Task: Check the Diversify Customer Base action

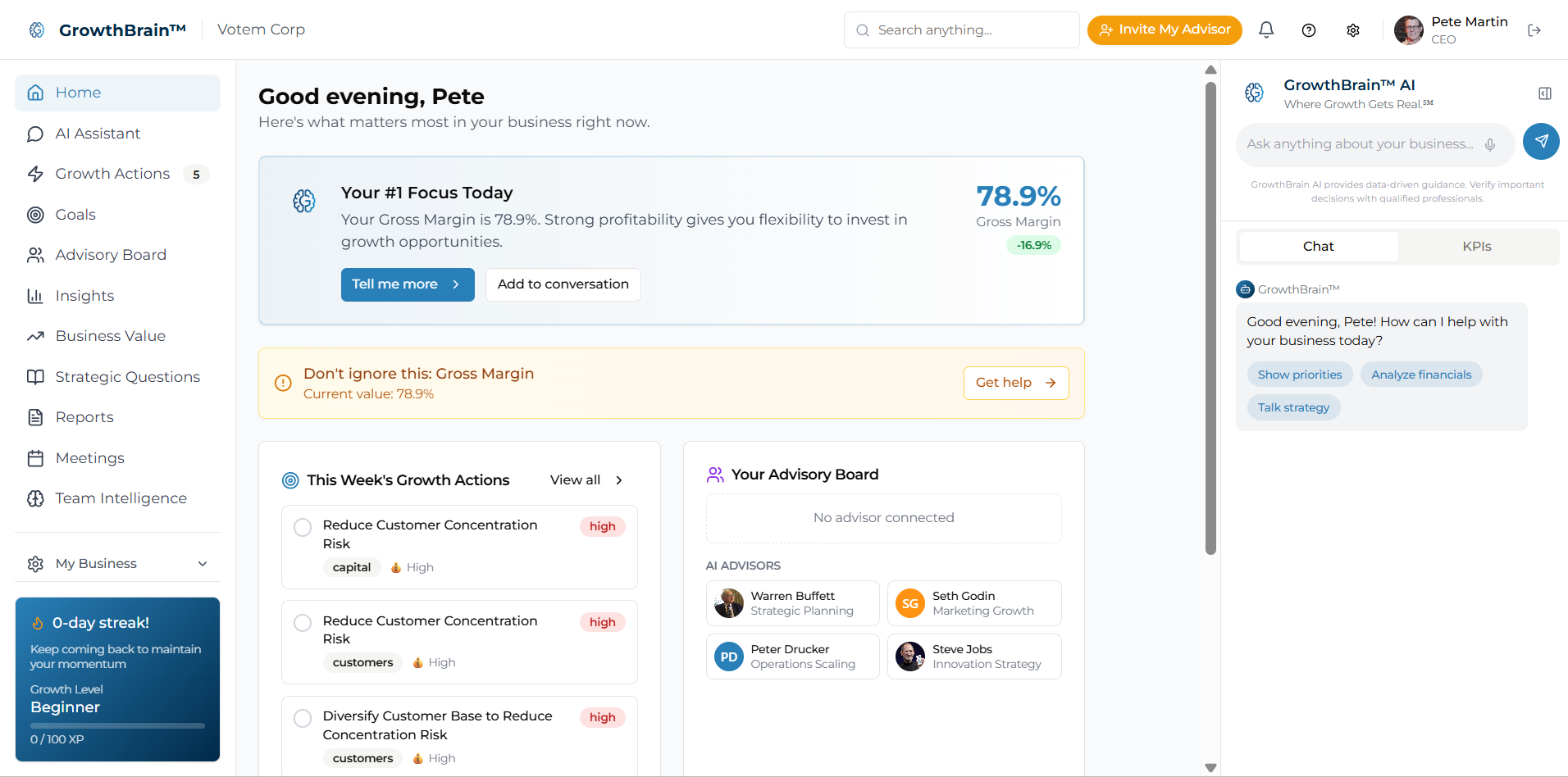Action: [302, 718]
